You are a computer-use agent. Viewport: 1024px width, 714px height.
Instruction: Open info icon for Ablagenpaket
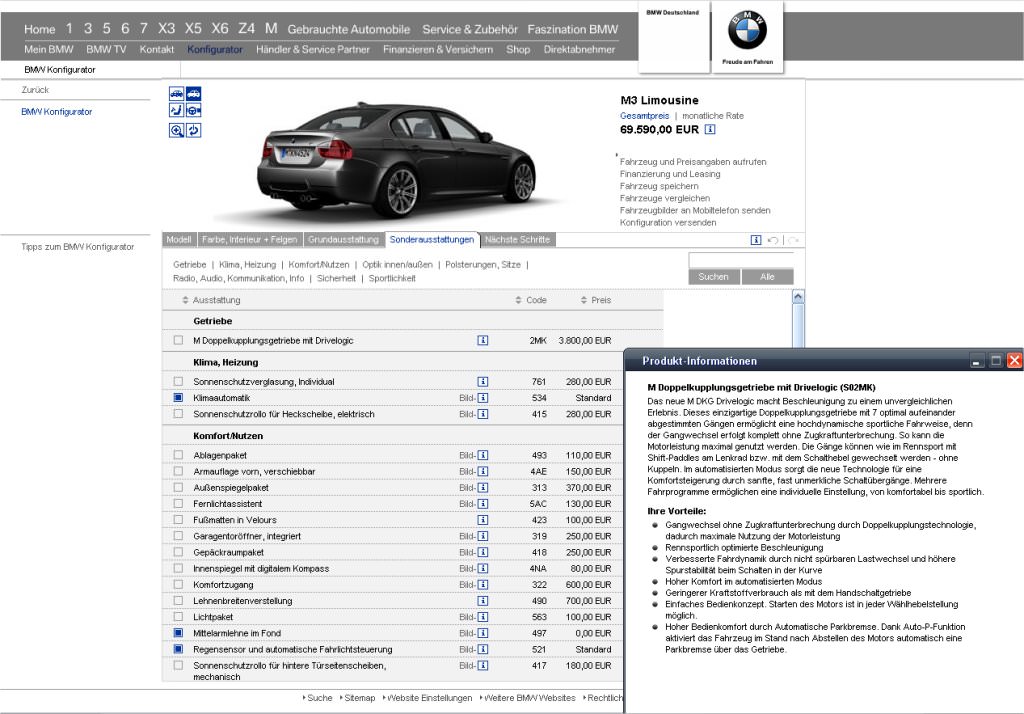pyautogui.click(x=483, y=455)
